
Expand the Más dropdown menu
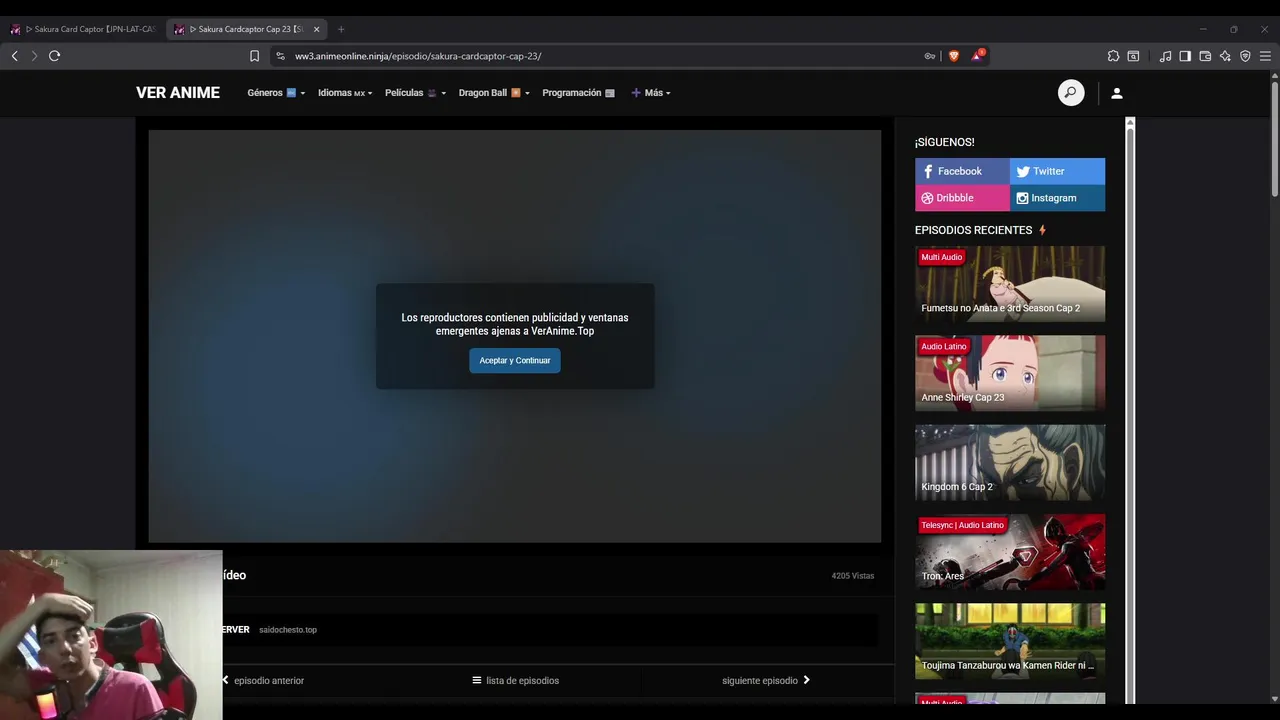[x=651, y=93]
